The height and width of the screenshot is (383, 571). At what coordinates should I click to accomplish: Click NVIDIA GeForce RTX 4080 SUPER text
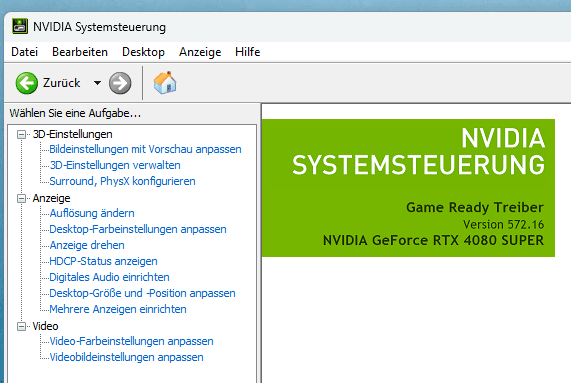click(433, 241)
